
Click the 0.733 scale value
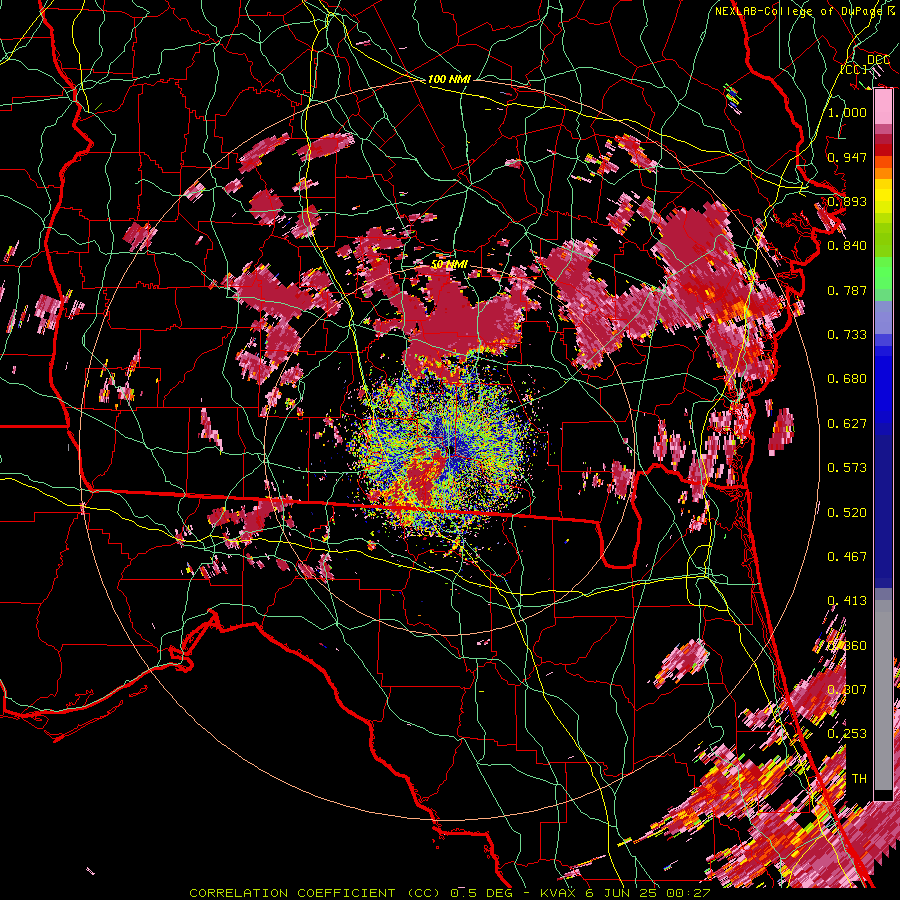[x=847, y=335]
